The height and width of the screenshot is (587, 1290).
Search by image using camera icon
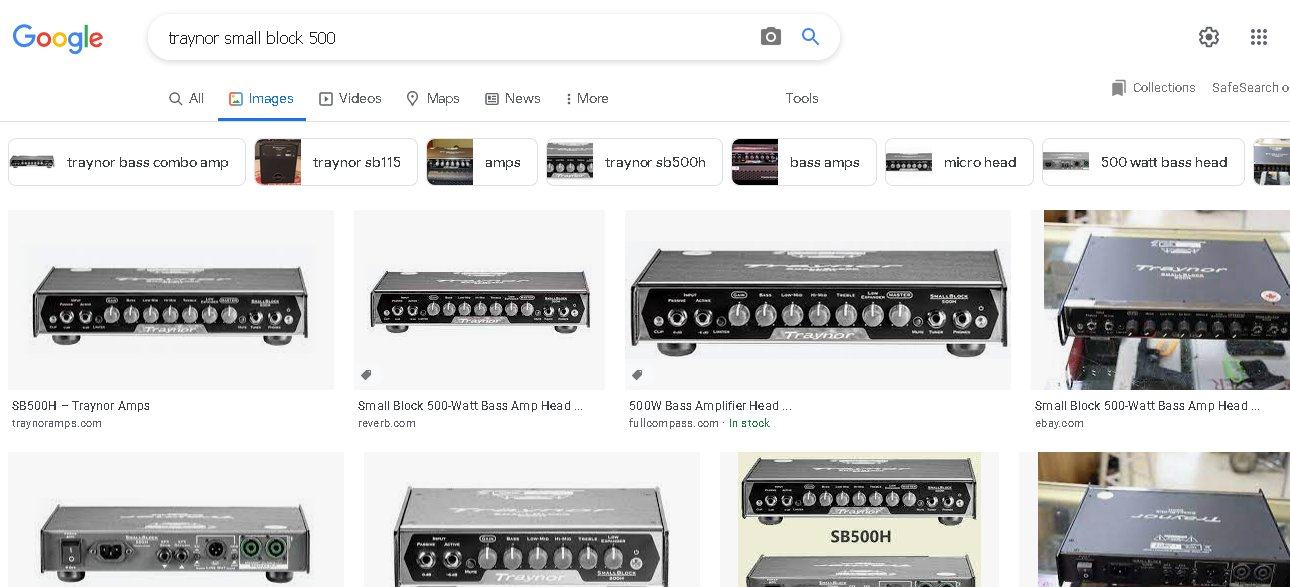point(770,37)
